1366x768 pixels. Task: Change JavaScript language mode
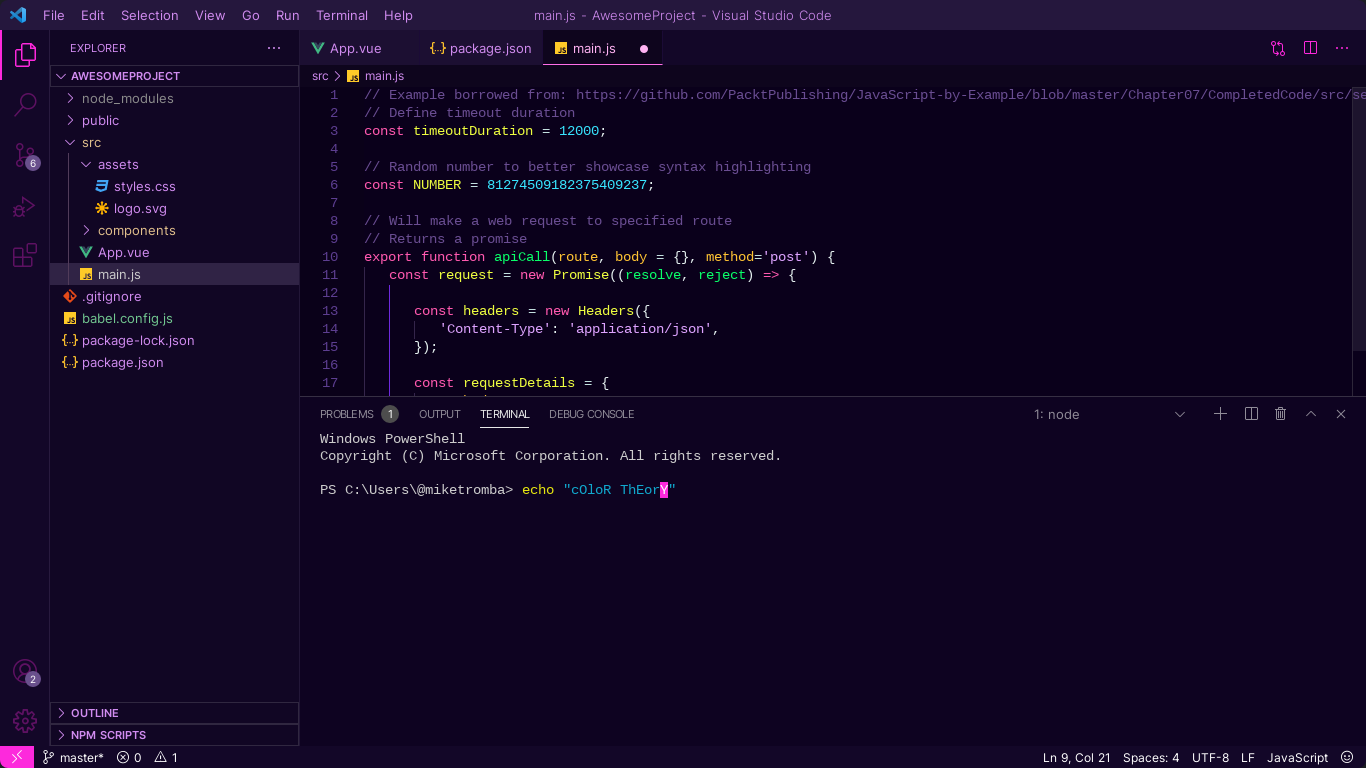coord(1297,757)
